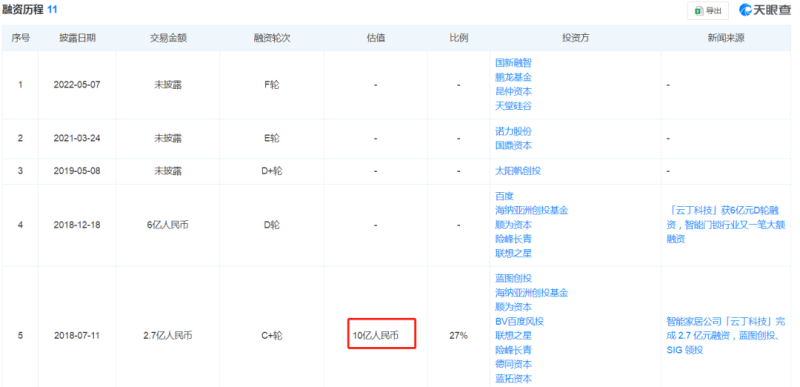Select the date cell 2018-07-11
Viewport: 800px width, 387px height.
tap(77, 336)
